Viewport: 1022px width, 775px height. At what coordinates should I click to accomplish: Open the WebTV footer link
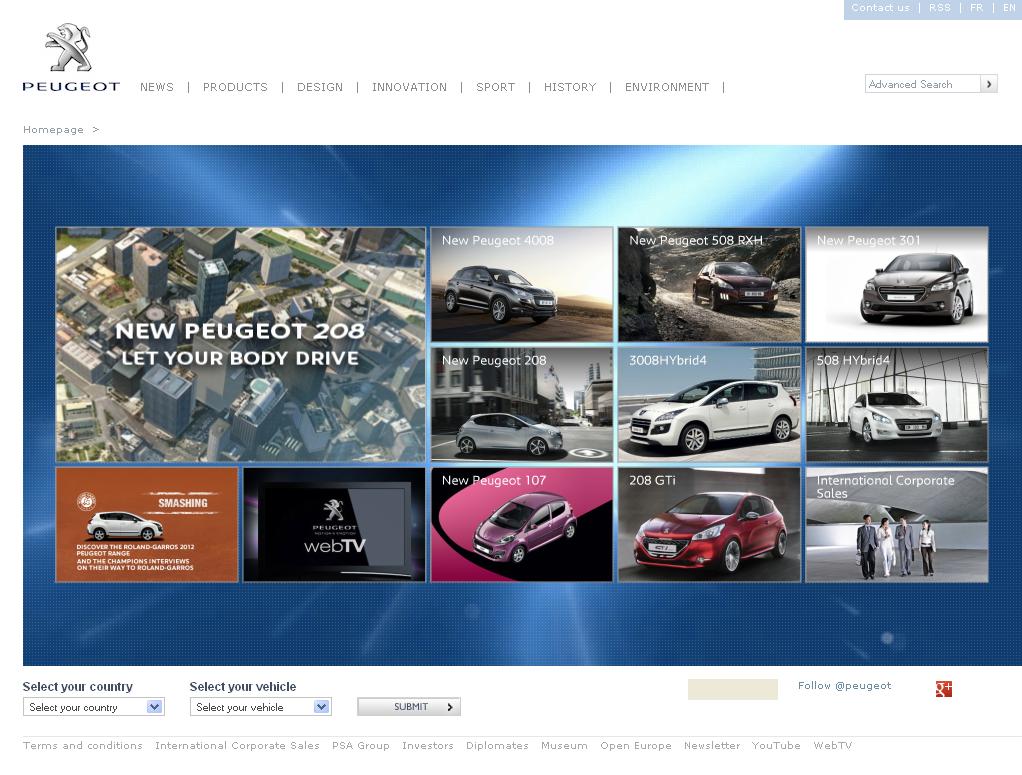pos(833,746)
